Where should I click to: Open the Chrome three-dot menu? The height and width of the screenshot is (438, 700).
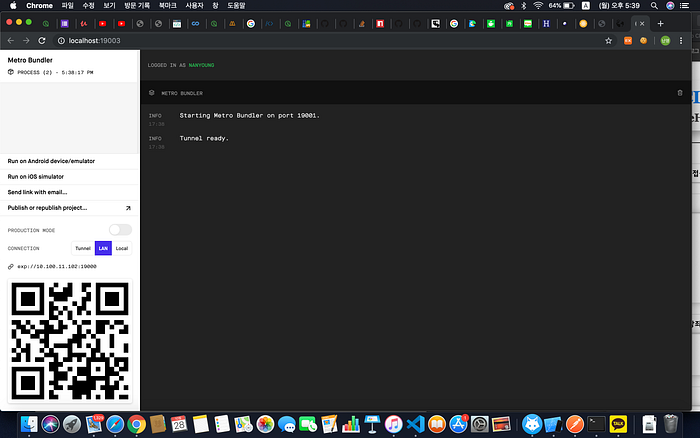coord(681,41)
